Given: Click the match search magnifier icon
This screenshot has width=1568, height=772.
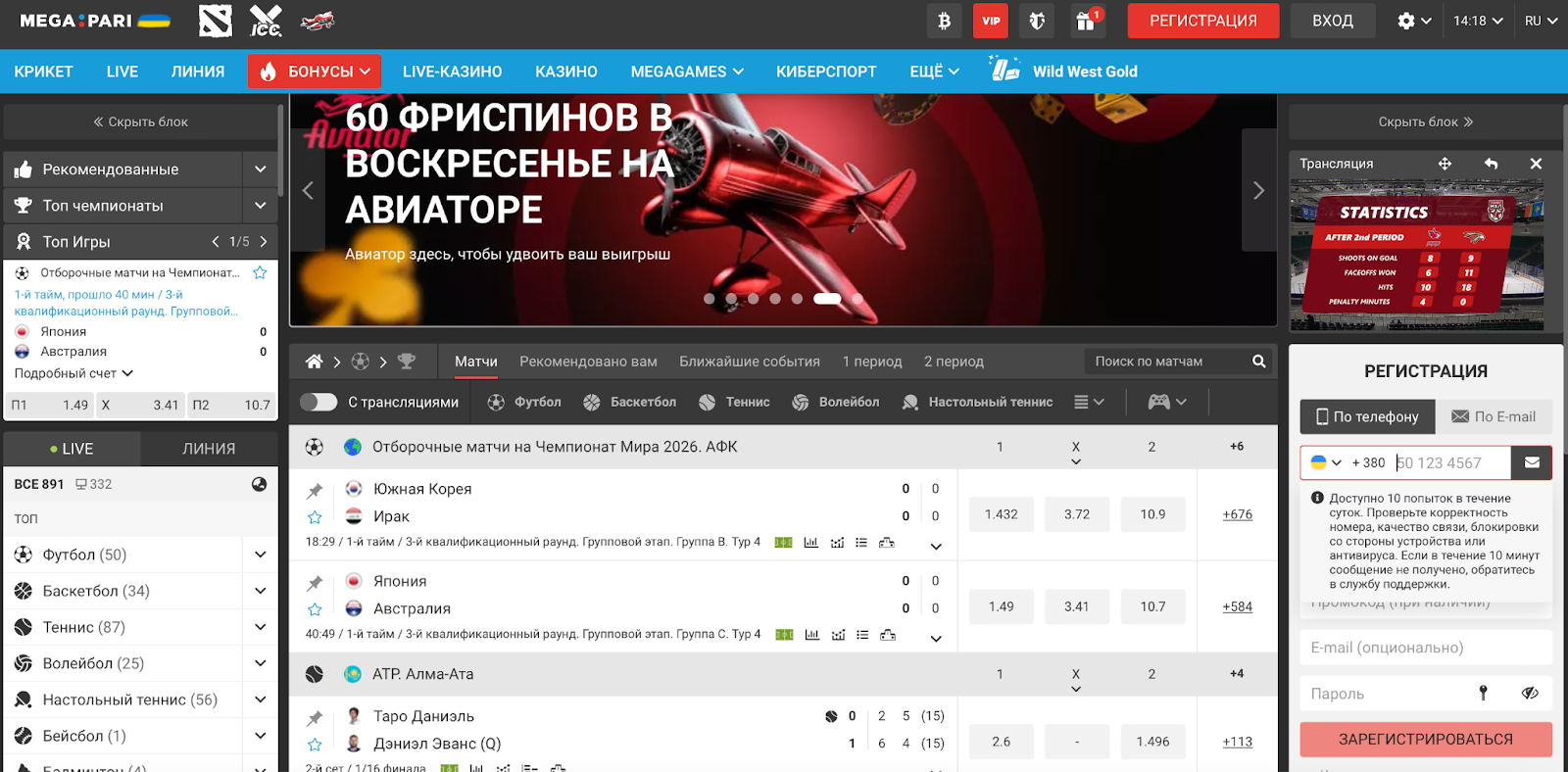Looking at the screenshot, I should click(x=1259, y=362).
